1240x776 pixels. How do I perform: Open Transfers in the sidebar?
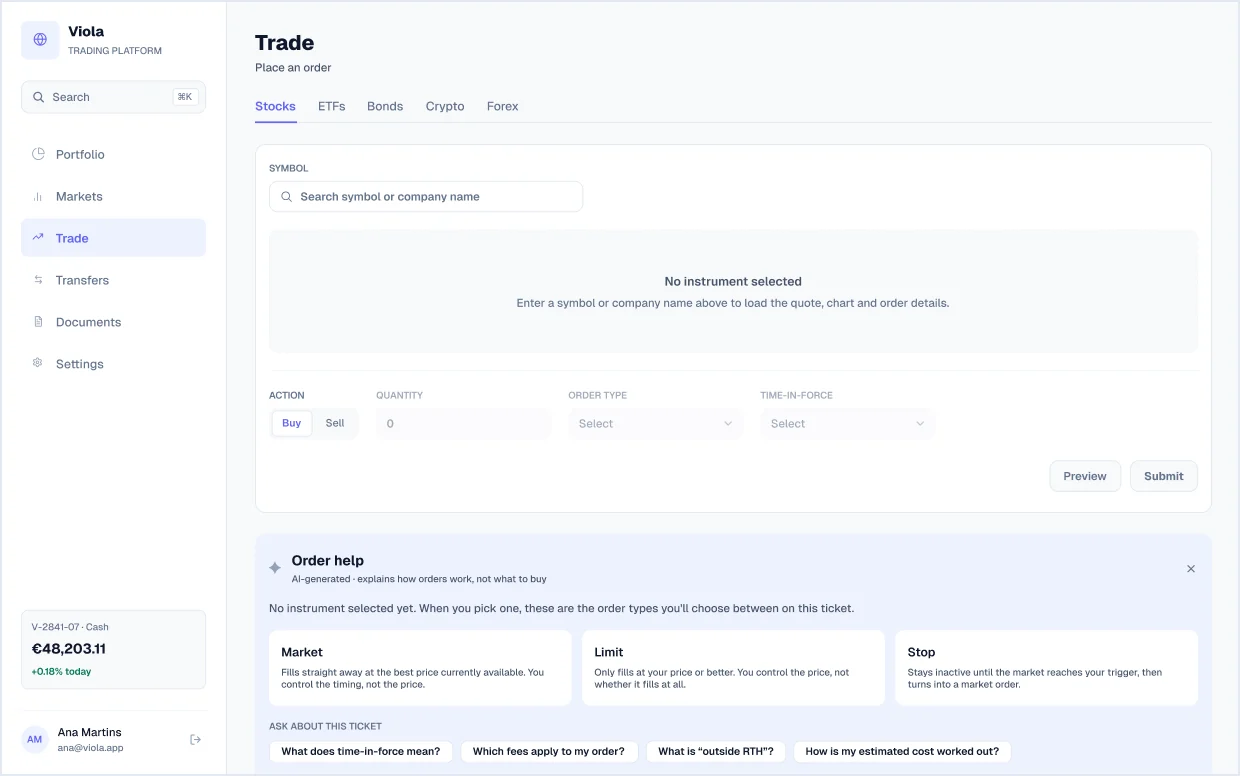point(113,280)
